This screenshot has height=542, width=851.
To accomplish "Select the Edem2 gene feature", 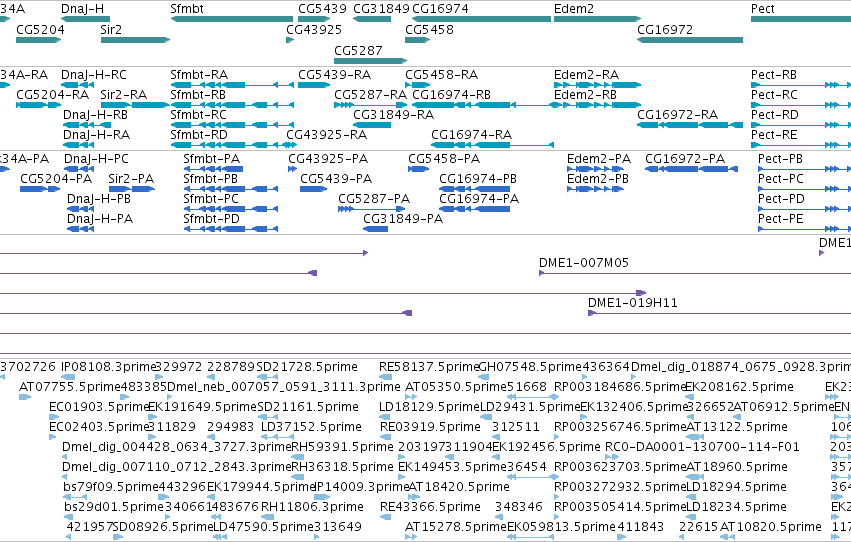I will pos(598,19).
